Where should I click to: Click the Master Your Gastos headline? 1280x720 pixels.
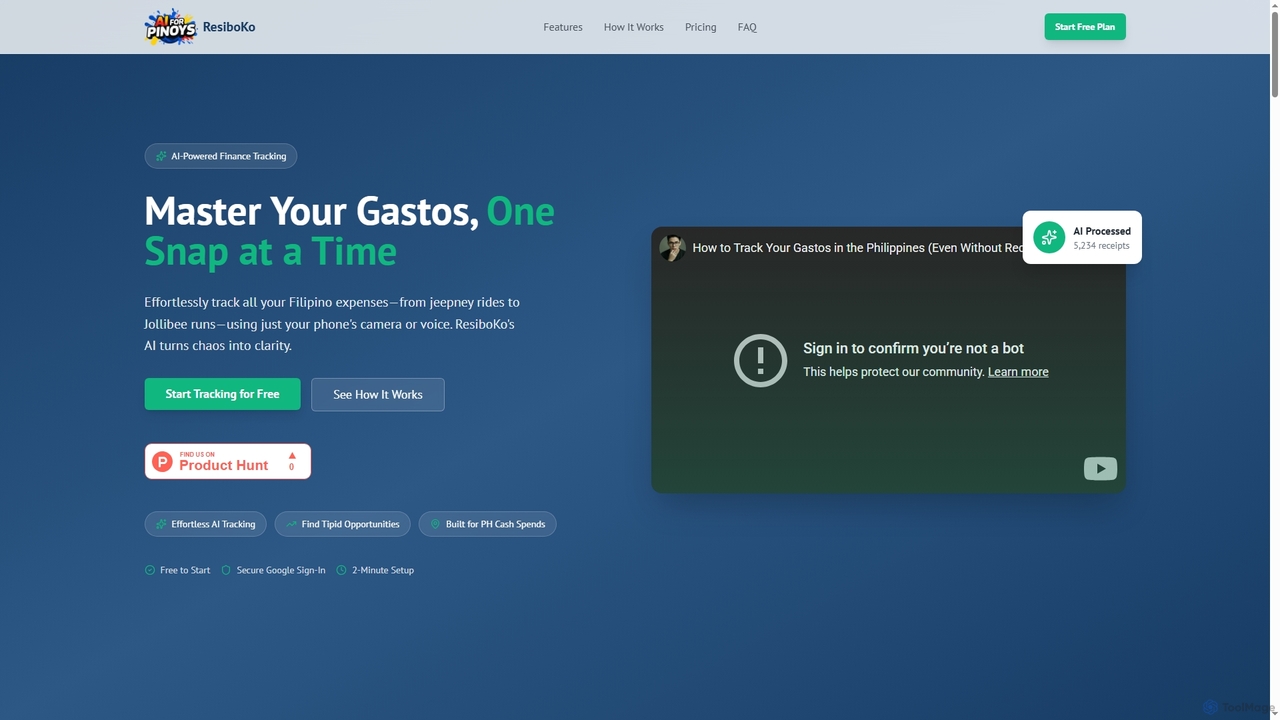coord(349,231)
